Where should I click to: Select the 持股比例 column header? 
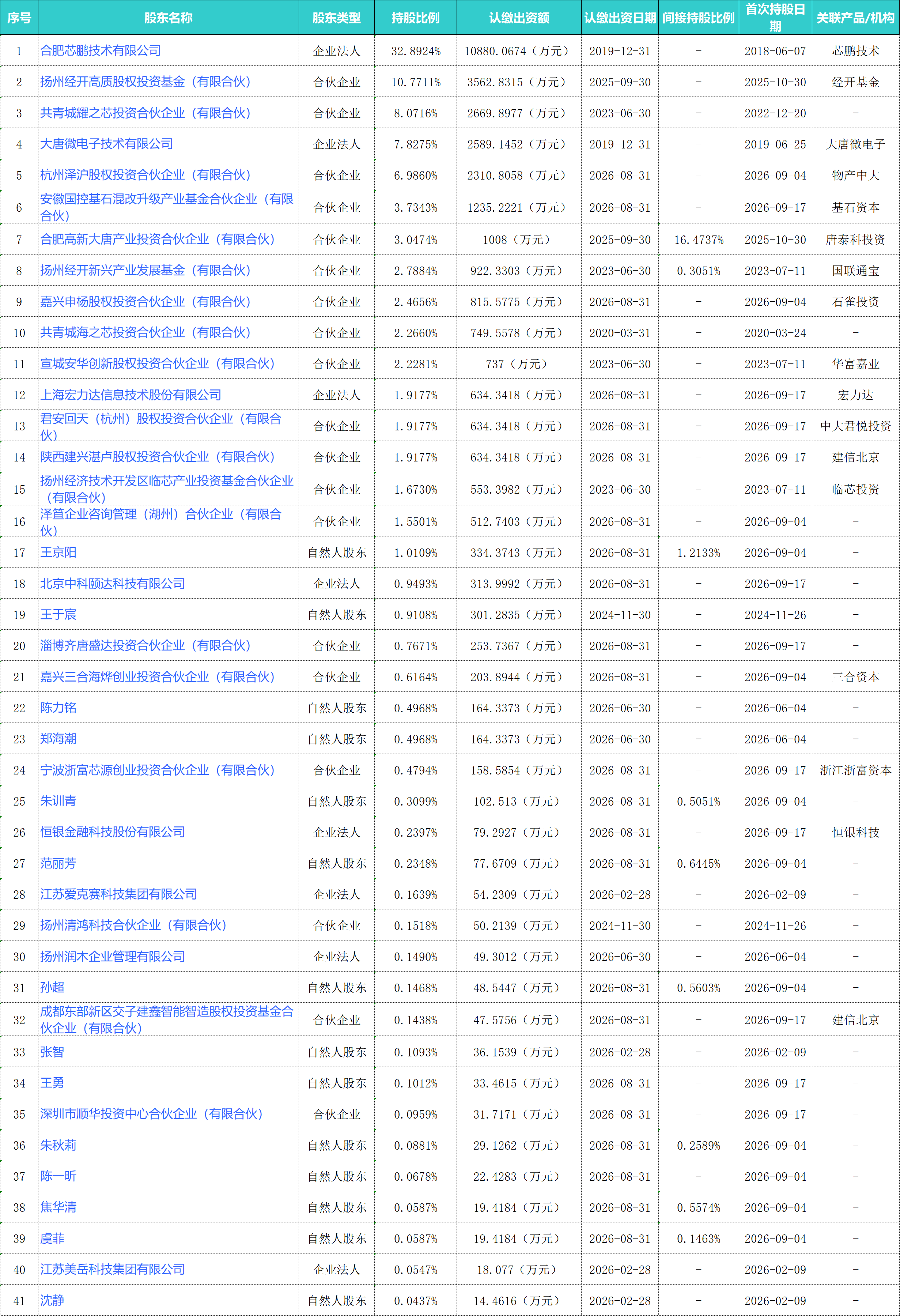click(x=416, y=18)
